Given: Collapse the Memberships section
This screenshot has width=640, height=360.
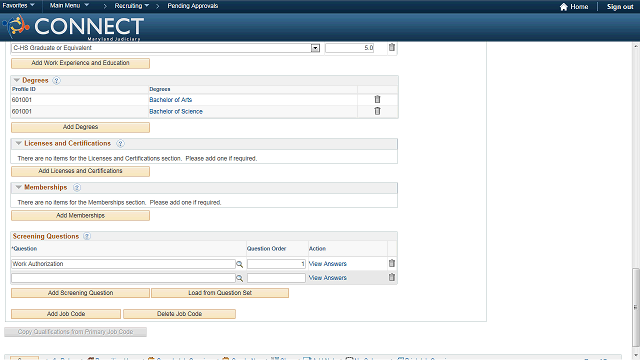Looking at the screenshot, I should coord(18,187).
